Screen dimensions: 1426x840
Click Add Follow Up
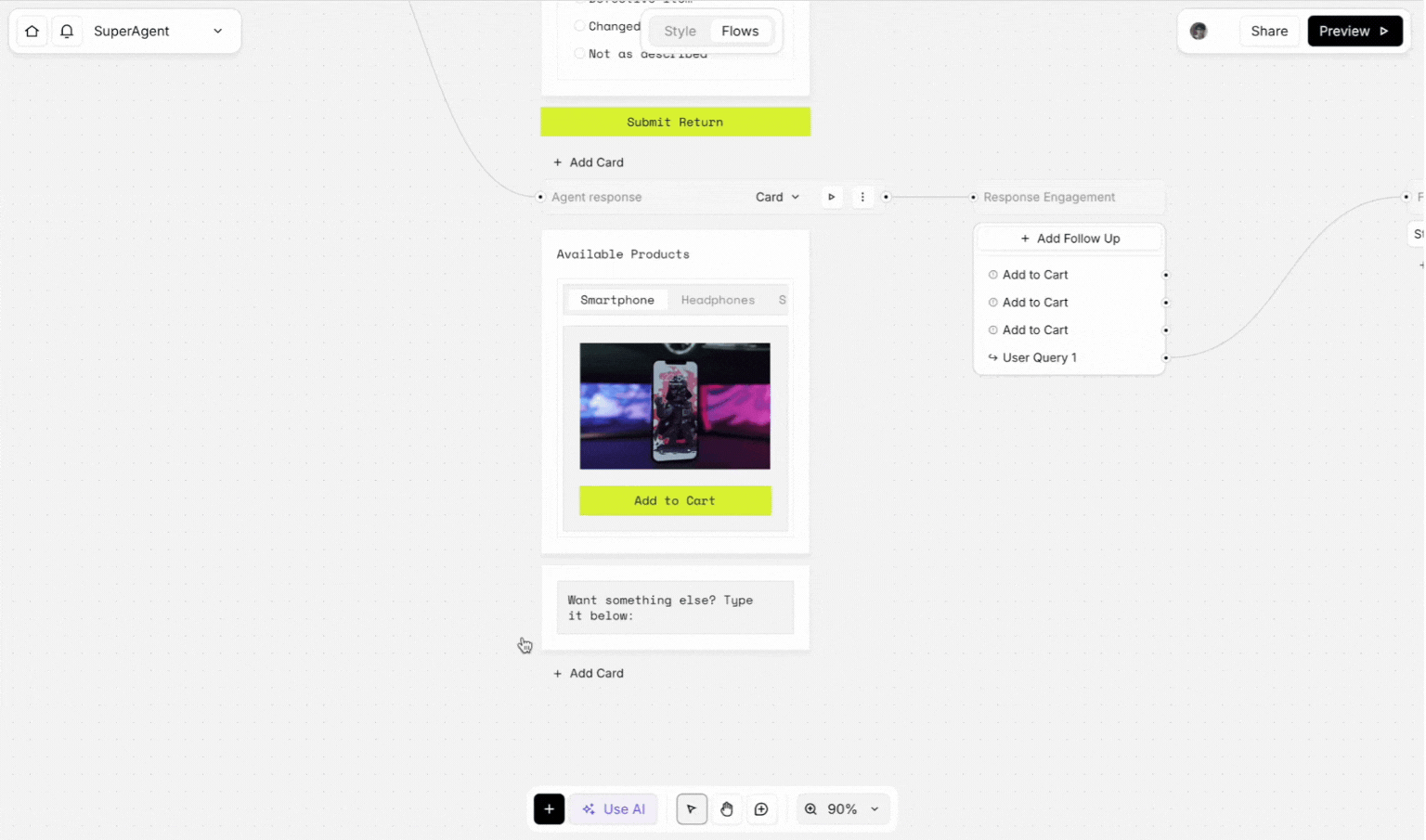coord(1069,239)
